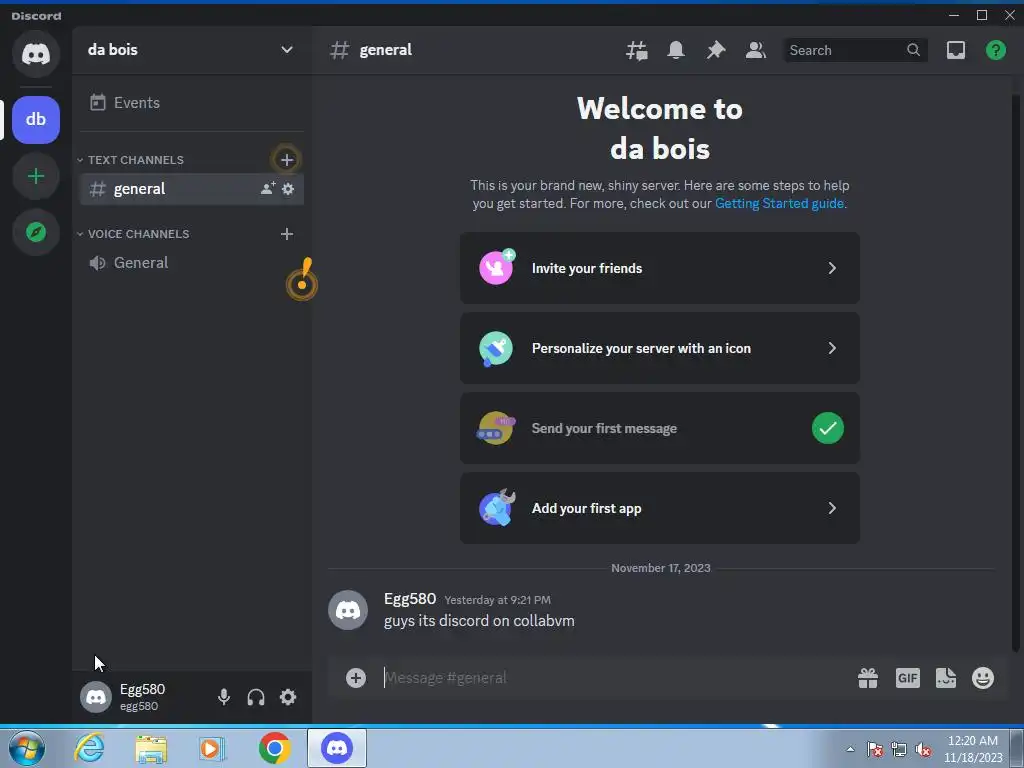Expand chevron on Invite your friends
This screenshot has height=768, width=1024.
click(x=832, y=268)
